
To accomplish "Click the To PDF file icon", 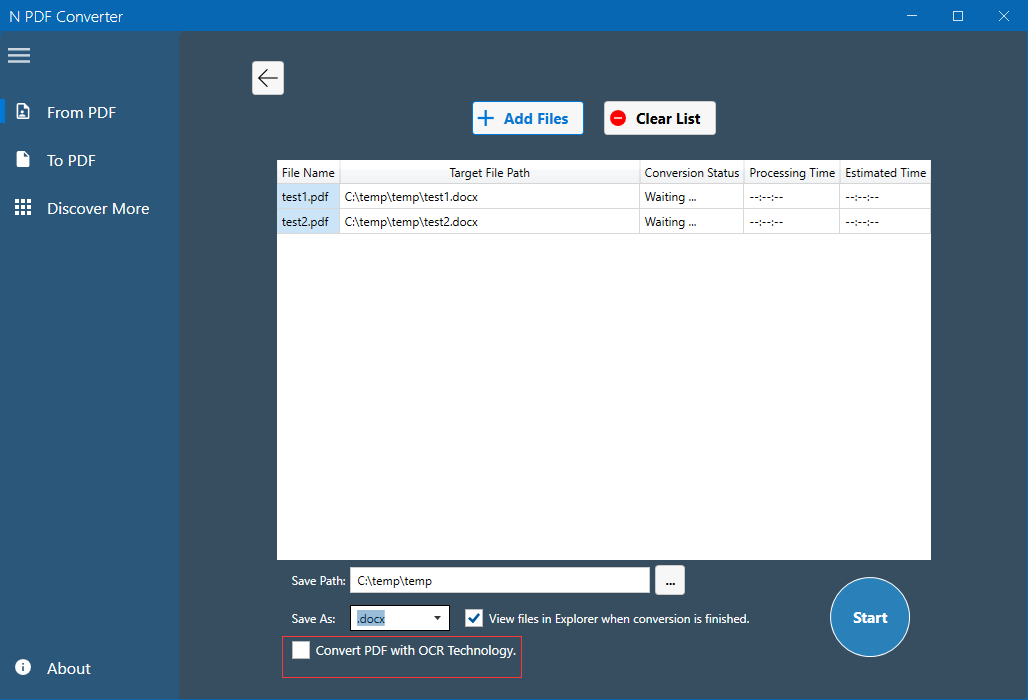I will coord(23,160).
